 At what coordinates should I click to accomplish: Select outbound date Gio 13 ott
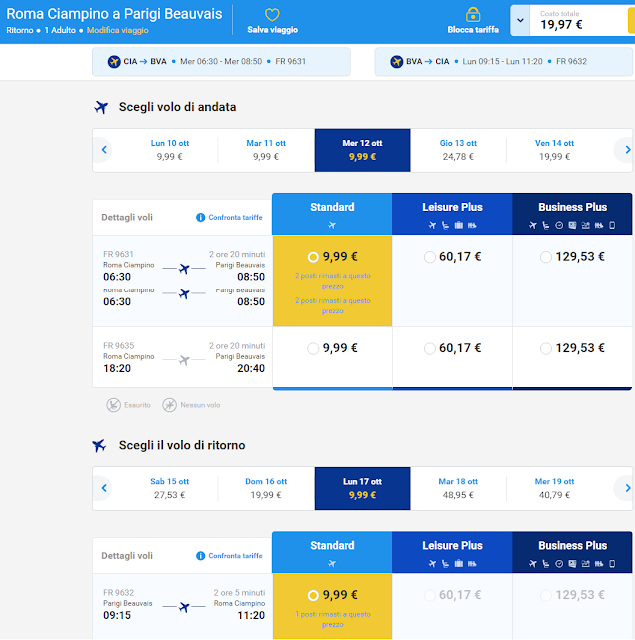[x=458, y=150]
